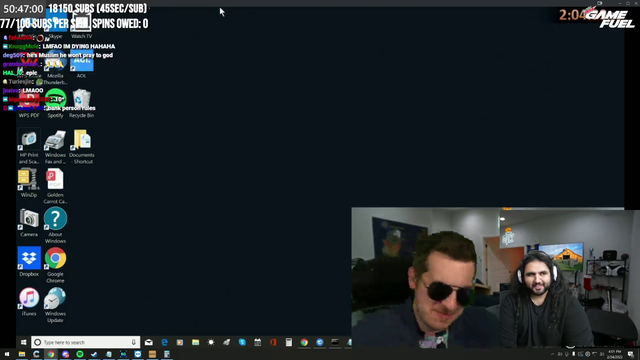This screenshot has height=360, width=640.
Task: Open the blue circle app on inner taskbar
Action: pyautogui.click(x=320, y=342)
